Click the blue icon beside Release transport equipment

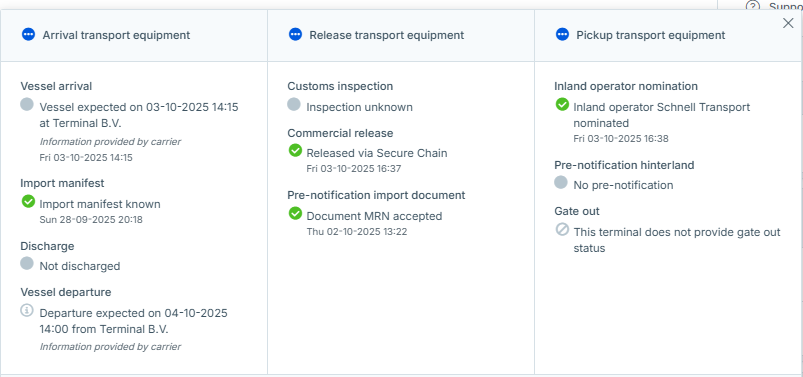(x=295, y=34)
